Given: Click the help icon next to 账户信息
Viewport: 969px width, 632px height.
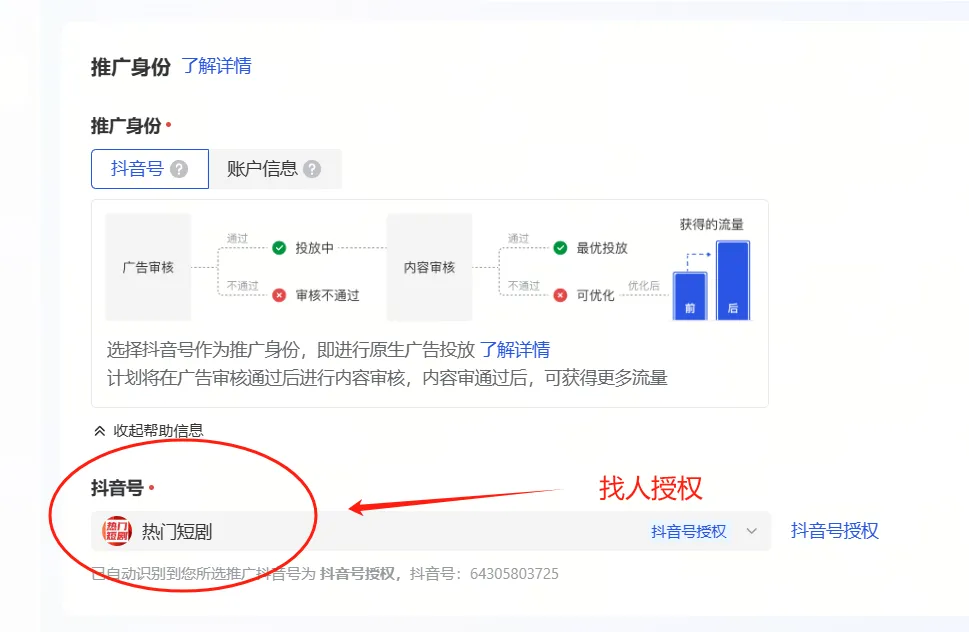Looking at the screenshot, I should pyautogui.click(x=312, y=169).
